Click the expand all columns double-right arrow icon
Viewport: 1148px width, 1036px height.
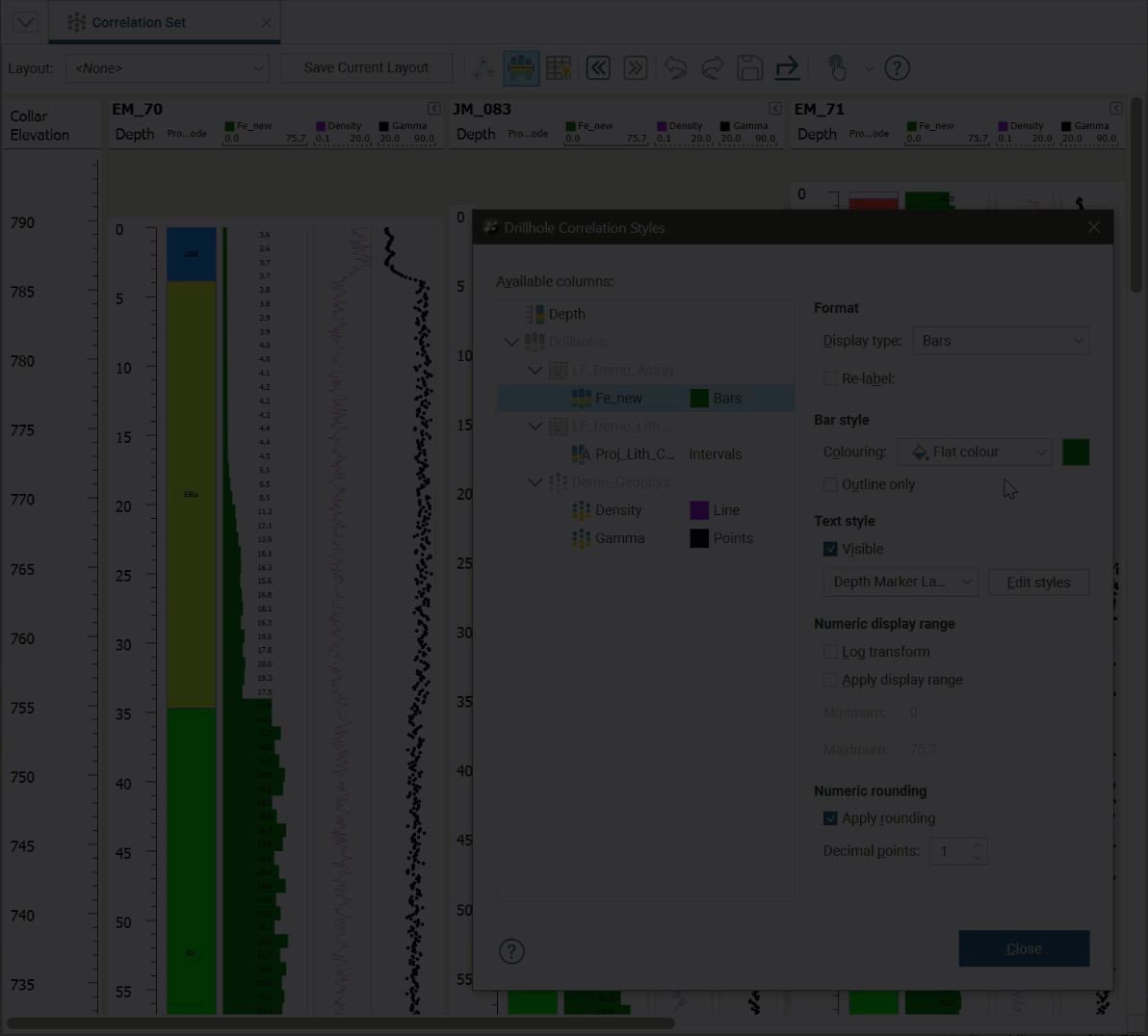[x=635, y=68]
